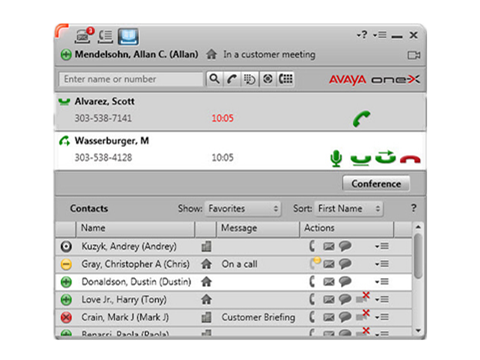Click the Conference button
The image size is (480, 360).
[376, 184]
